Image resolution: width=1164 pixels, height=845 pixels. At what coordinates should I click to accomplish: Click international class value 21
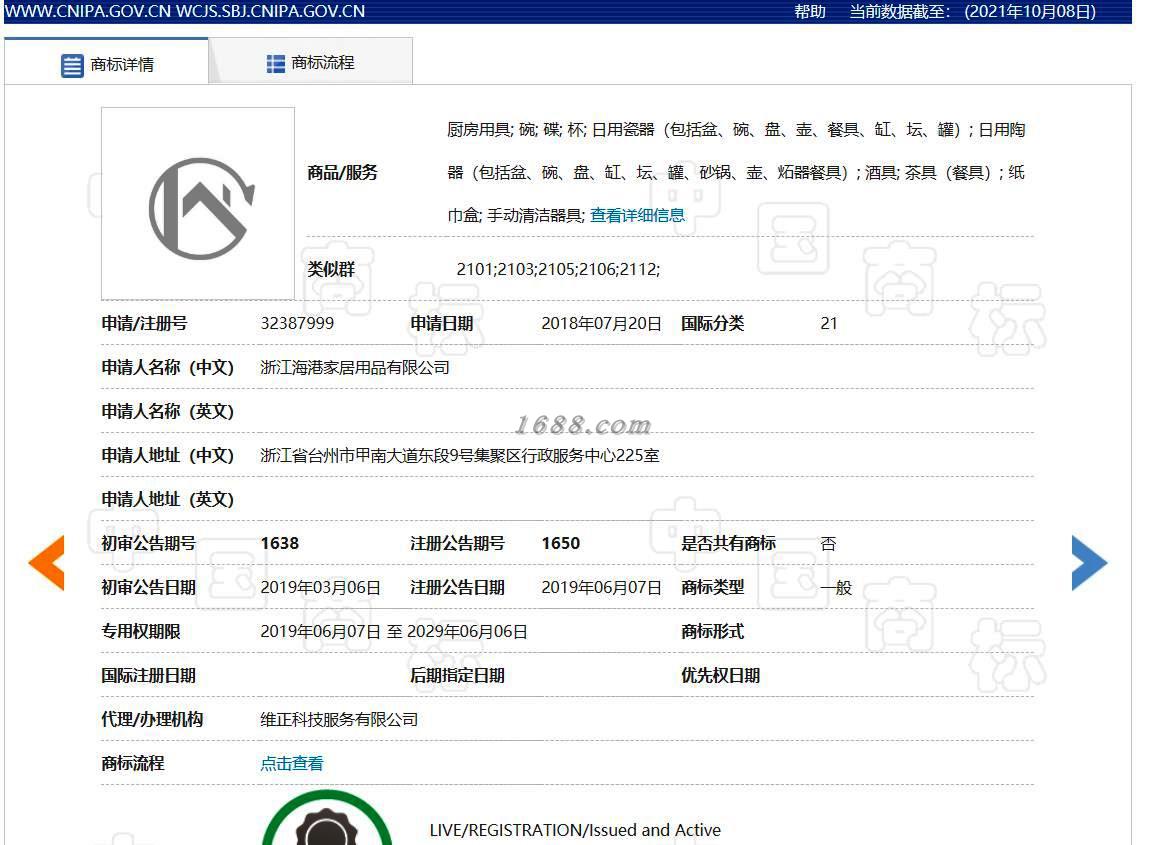pyautogui.click(x=828, y=324)
